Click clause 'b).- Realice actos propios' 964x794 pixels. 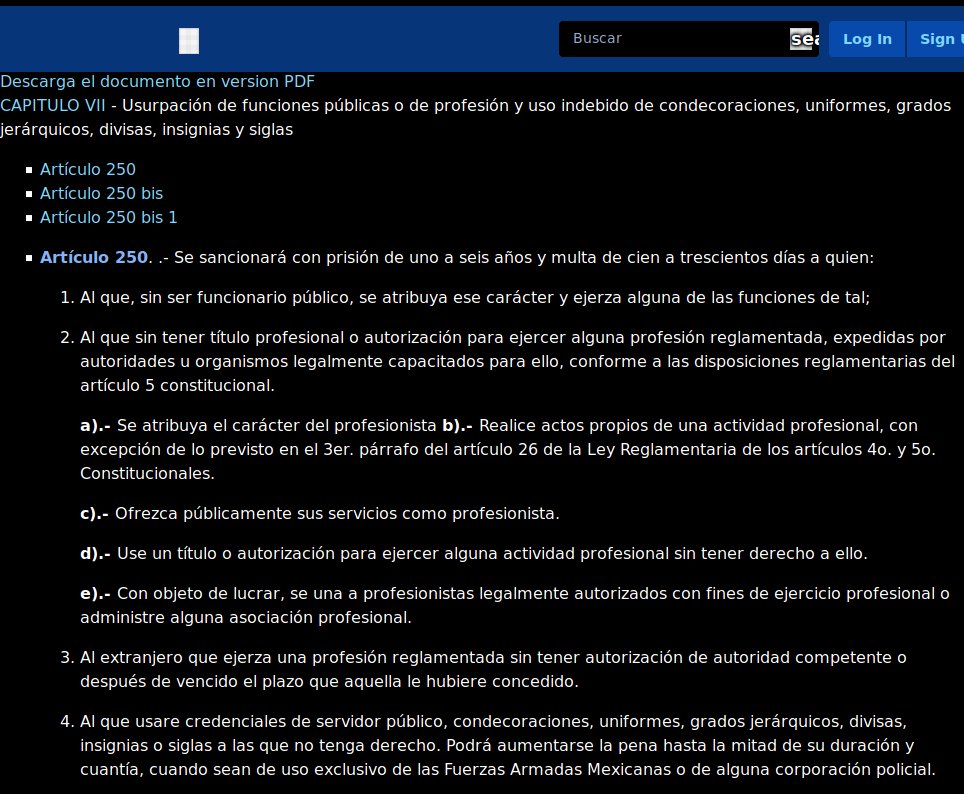[507, 450]
